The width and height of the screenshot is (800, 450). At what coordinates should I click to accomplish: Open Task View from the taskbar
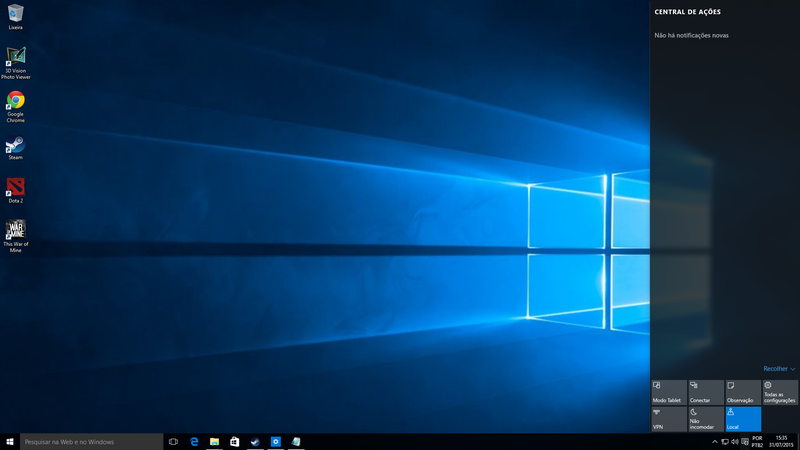click(173, 442)
